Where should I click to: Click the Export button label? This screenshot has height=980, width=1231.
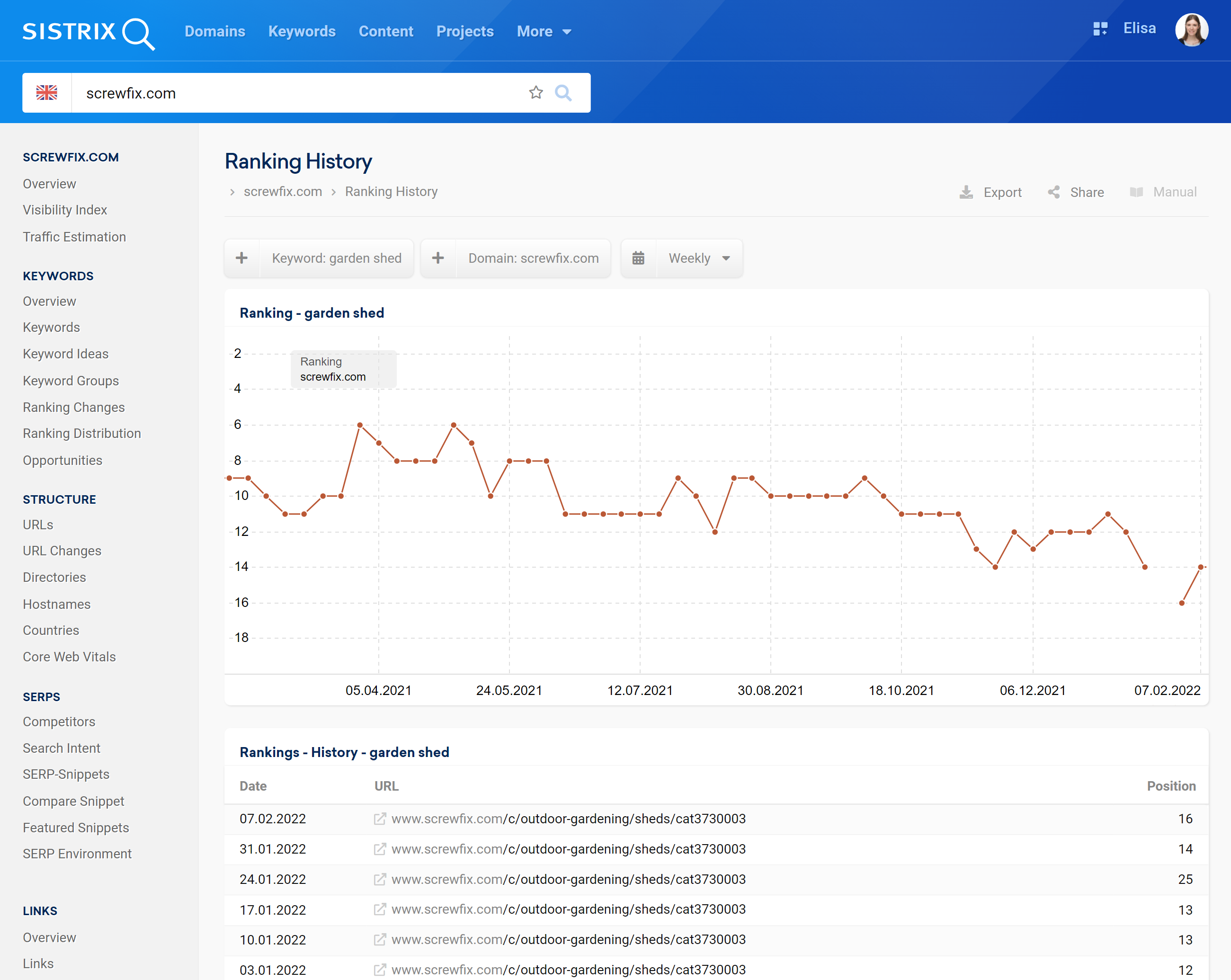(x=1003, y=192)
